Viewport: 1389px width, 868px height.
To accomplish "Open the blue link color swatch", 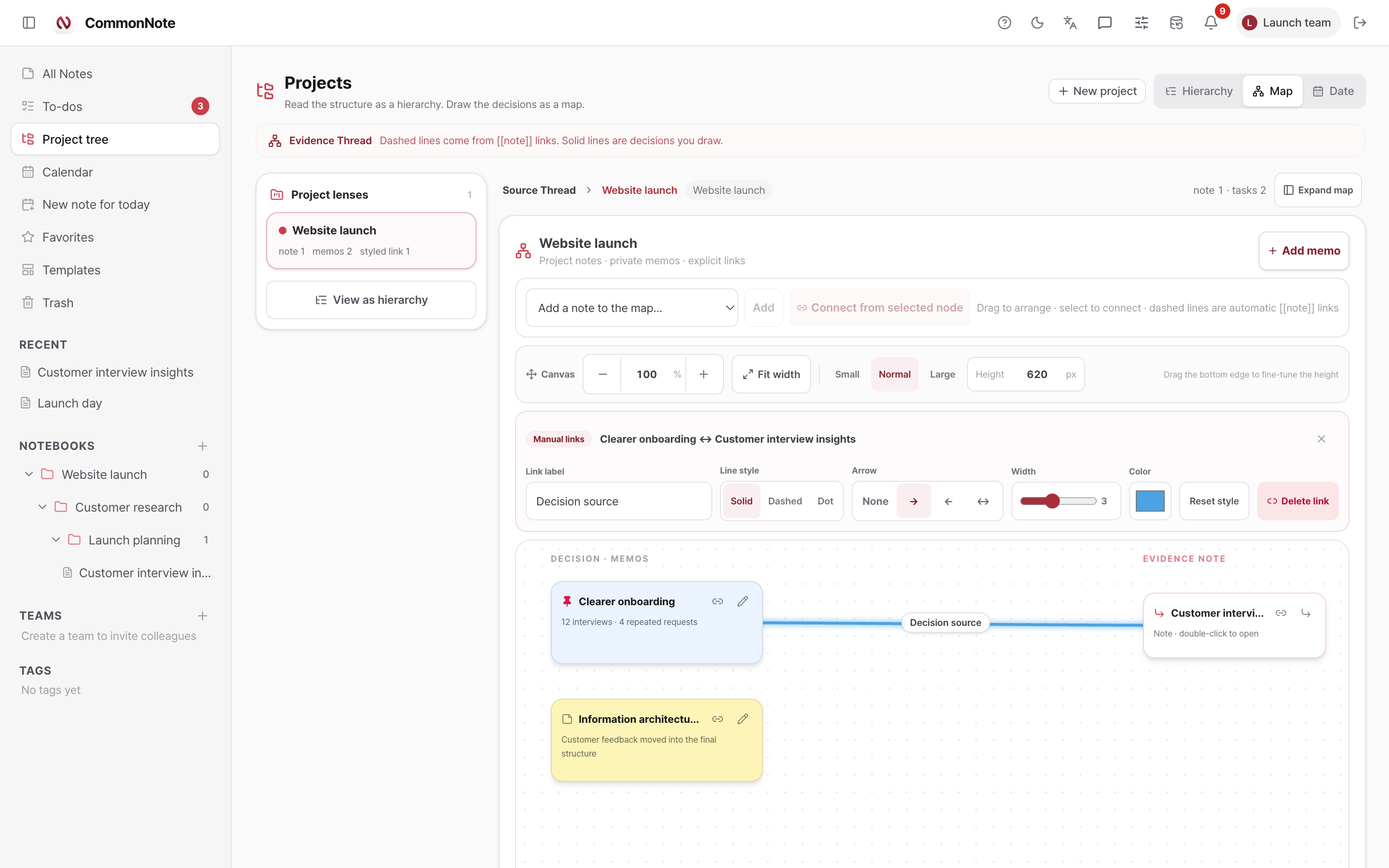I will [x=1150, y=501].
